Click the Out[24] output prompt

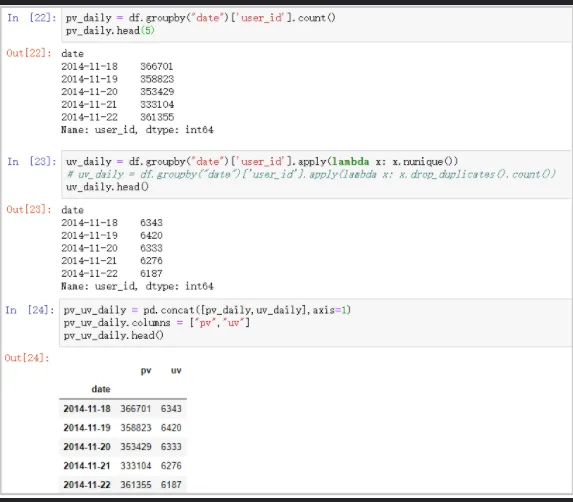click(x=27, y=358)
